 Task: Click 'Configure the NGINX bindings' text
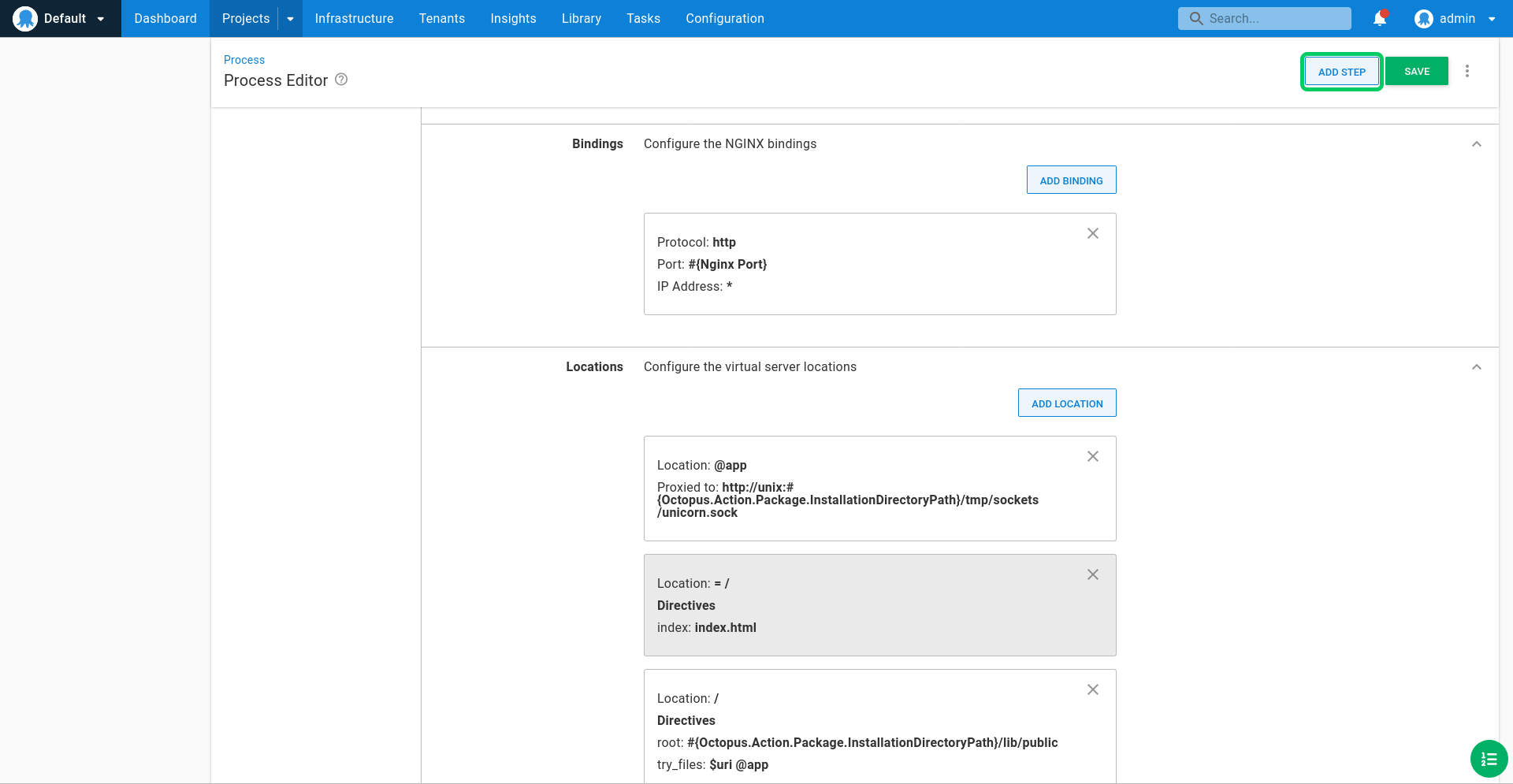(730, 143)
